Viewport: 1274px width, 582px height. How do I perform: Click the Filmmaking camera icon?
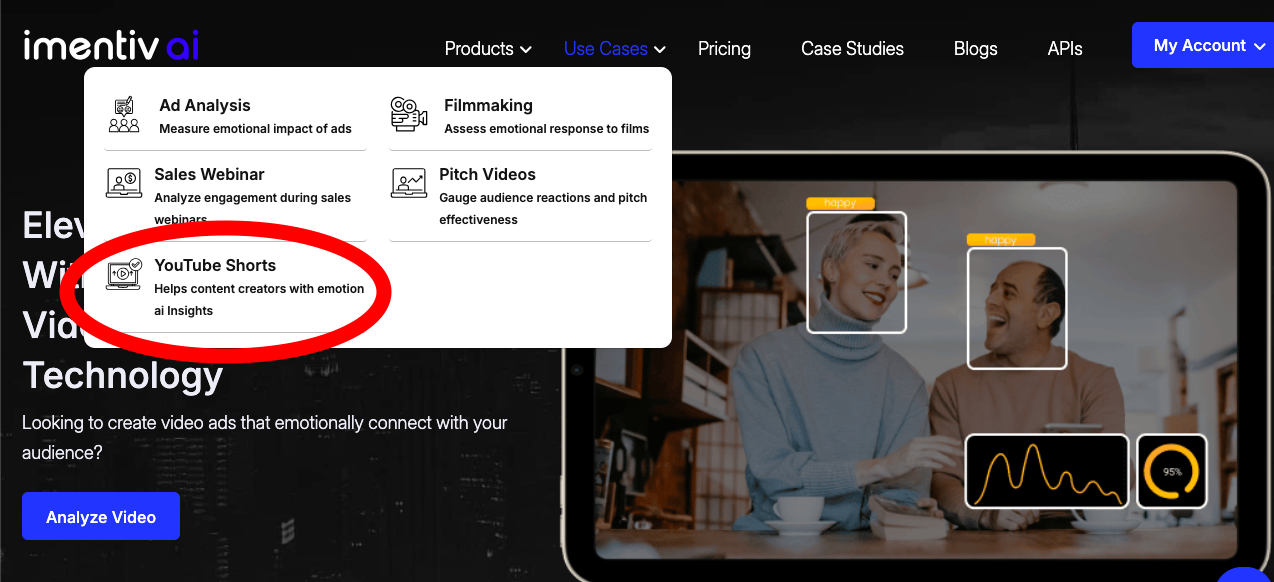[x=408, y=114]
